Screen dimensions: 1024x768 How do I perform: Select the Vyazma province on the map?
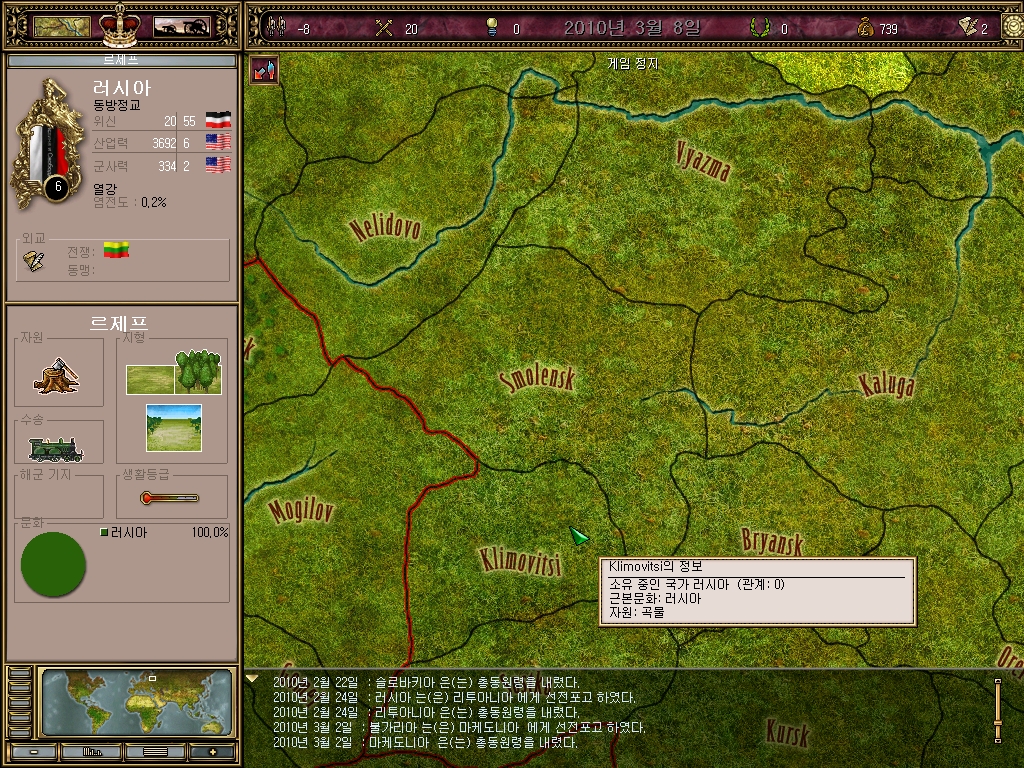coord(703,160)
